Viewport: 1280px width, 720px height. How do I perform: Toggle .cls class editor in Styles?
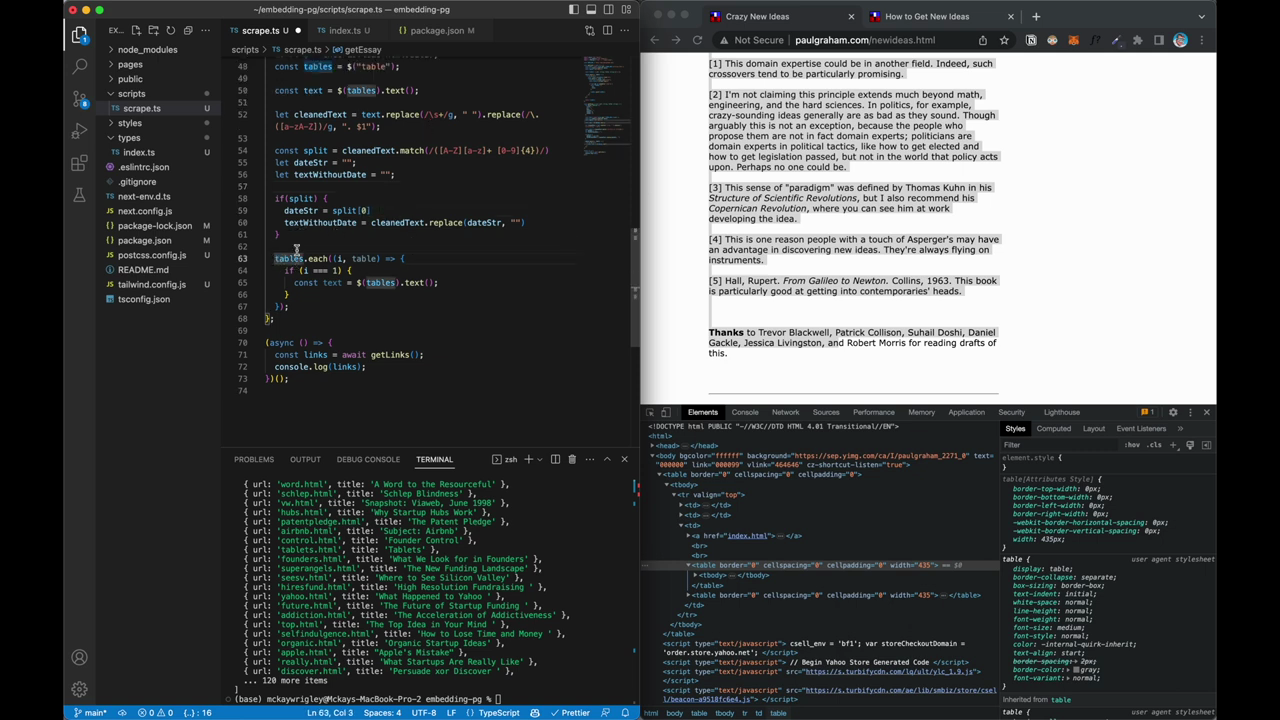[x=1154, y=445]
